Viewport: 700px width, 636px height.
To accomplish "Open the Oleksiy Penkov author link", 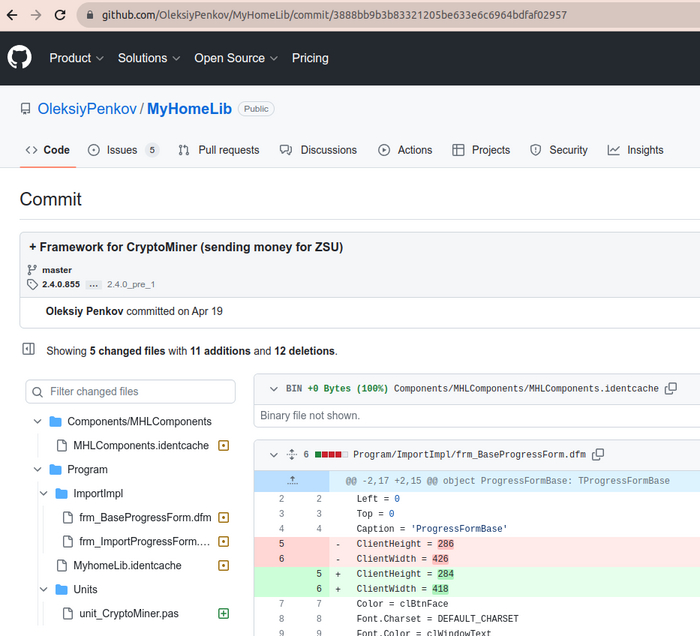I will [84, 311].
